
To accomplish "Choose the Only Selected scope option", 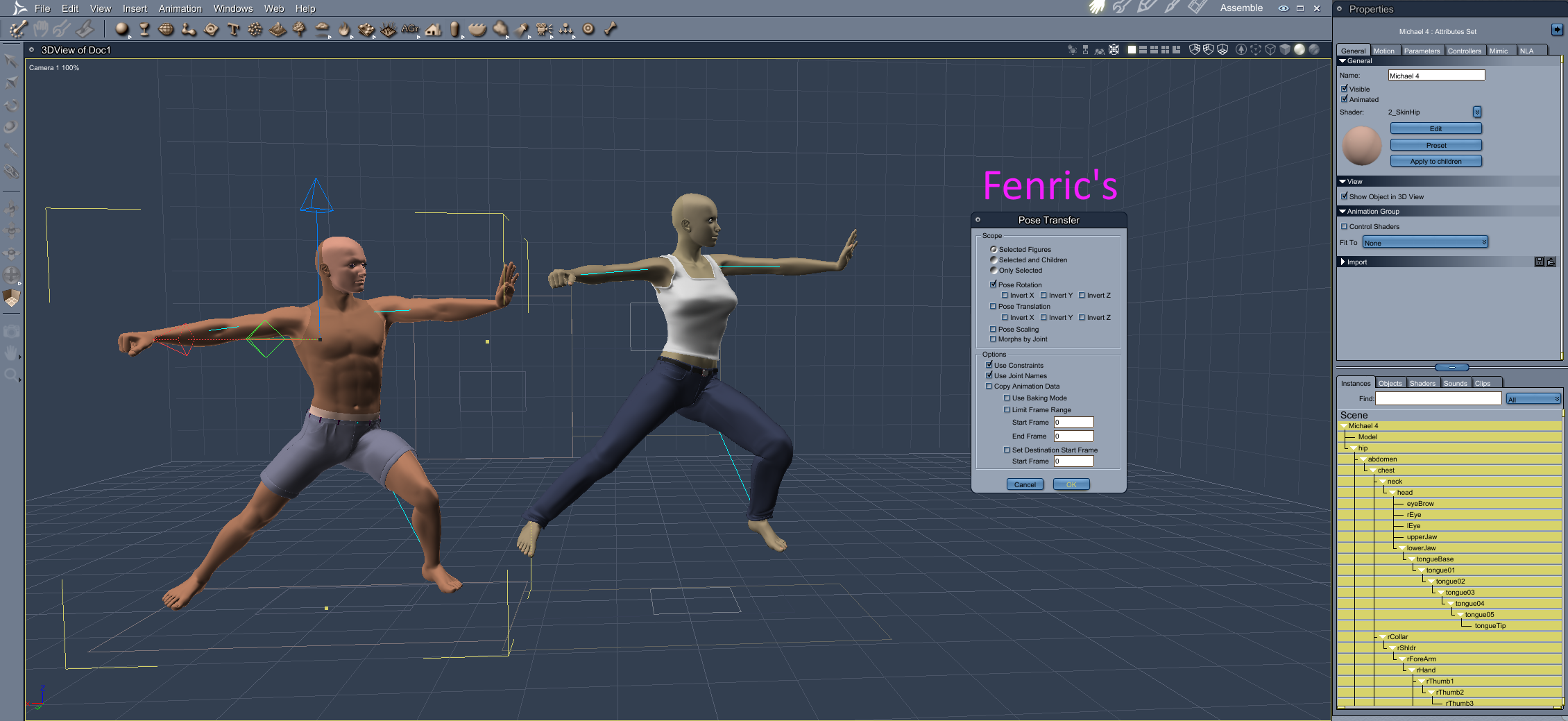I will pos(994,271).
